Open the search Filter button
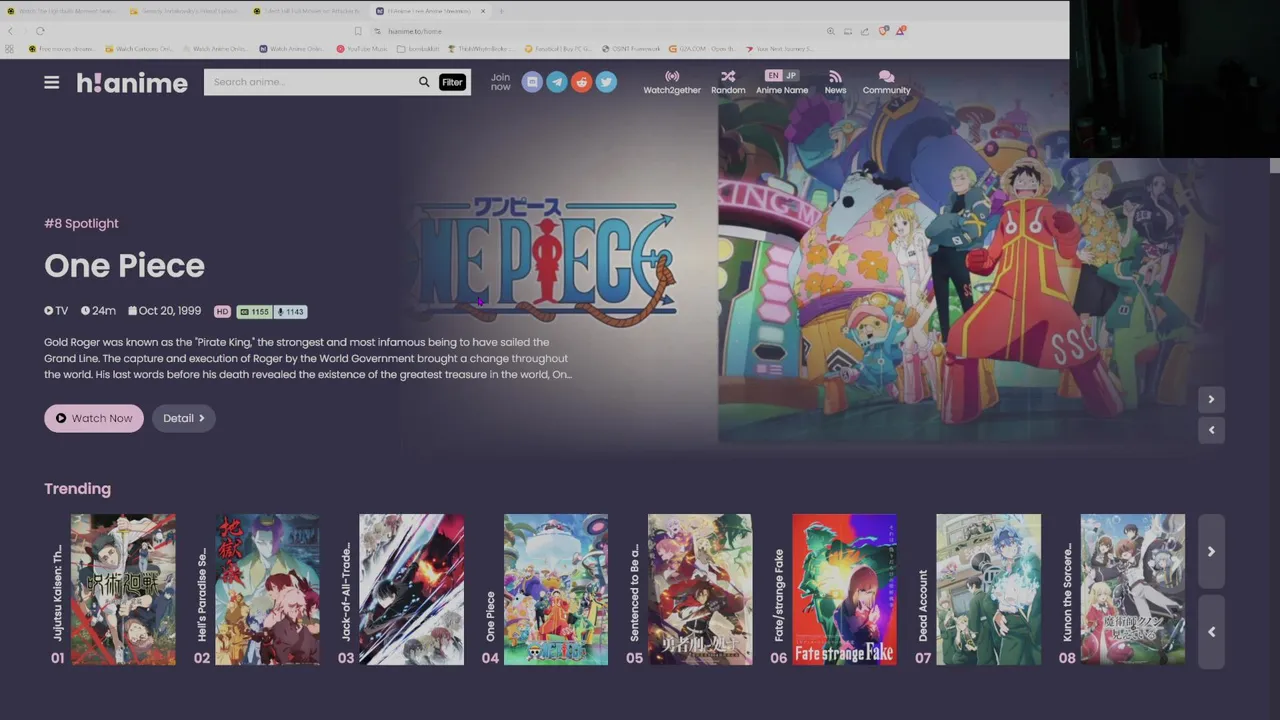Viewport: 1280px width, 720px height. 452,82
